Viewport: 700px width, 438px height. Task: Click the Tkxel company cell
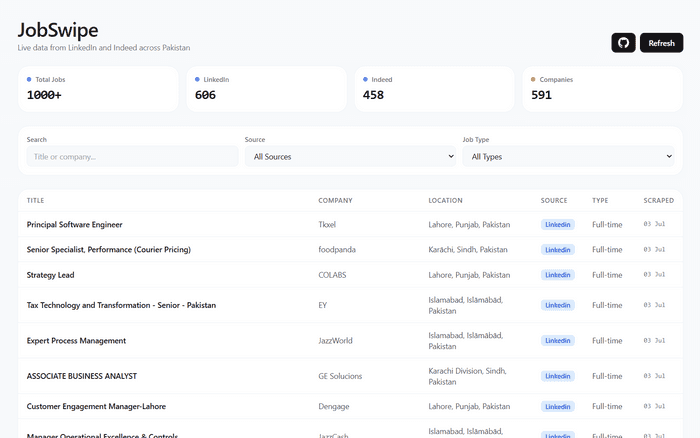(327, 225)
